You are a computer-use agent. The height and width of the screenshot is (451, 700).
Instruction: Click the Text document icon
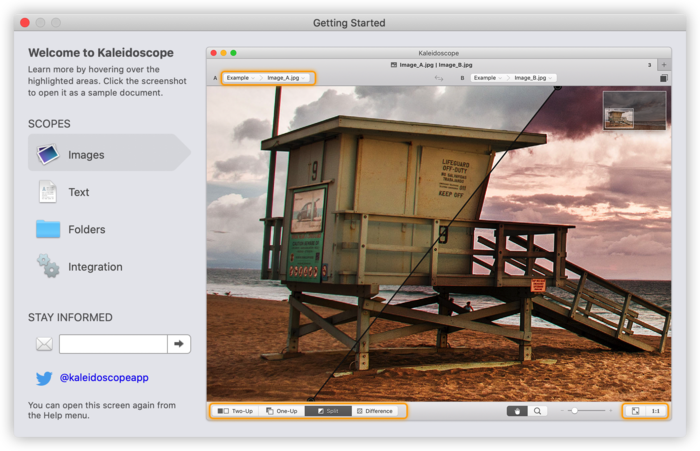48,192
